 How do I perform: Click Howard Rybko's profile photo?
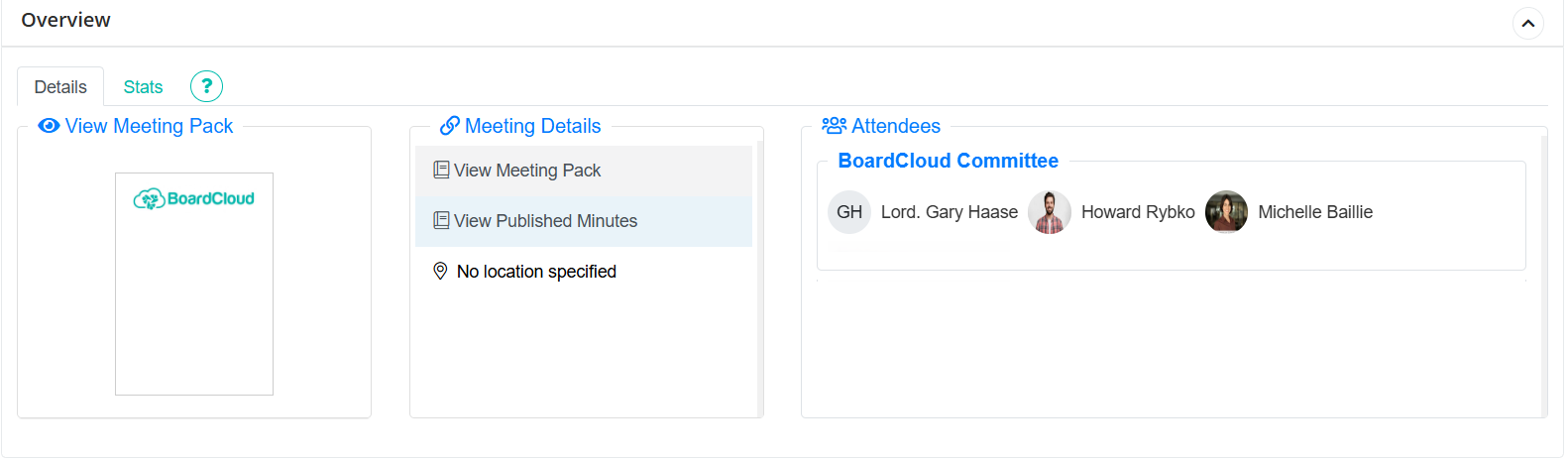point(1049,212)
